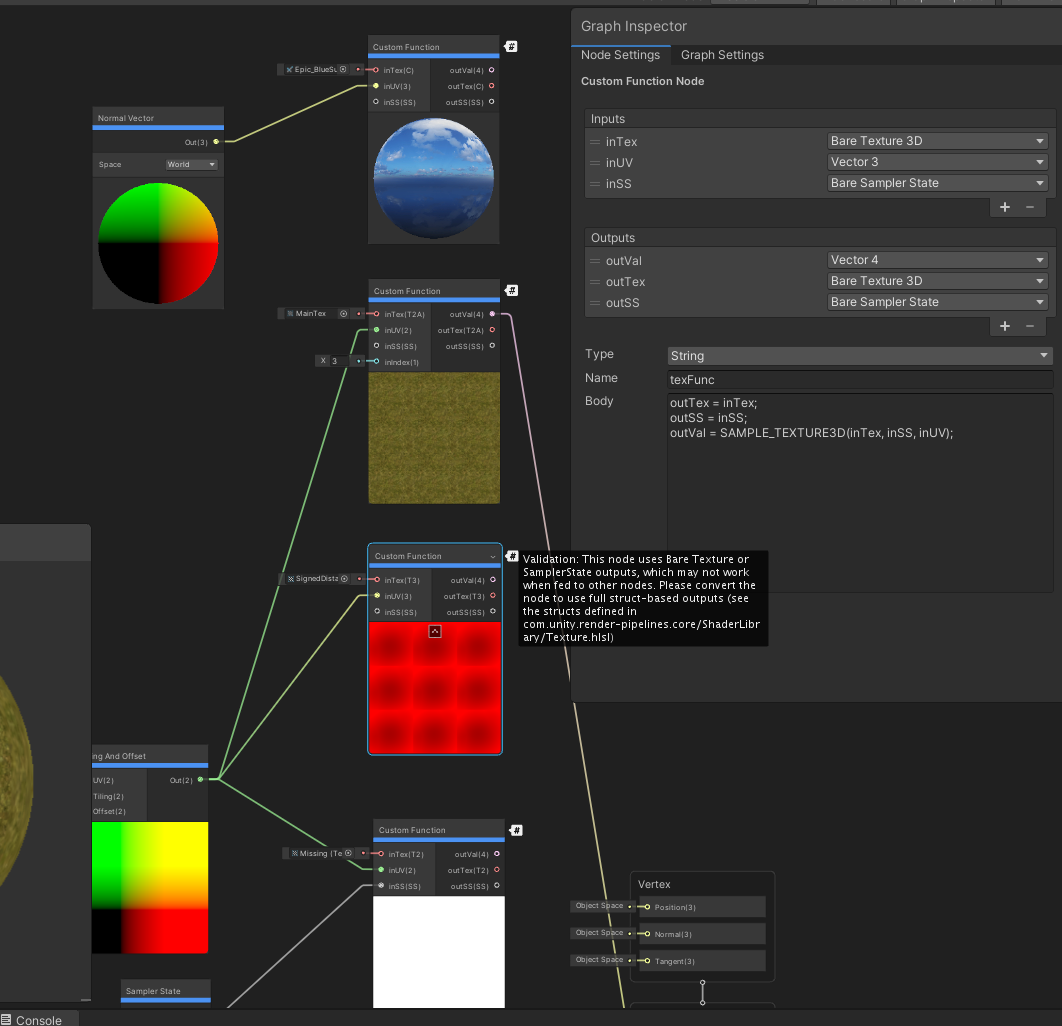
Task: Open the outVal Vector 4 type dropdown
Action: (937, 260)
